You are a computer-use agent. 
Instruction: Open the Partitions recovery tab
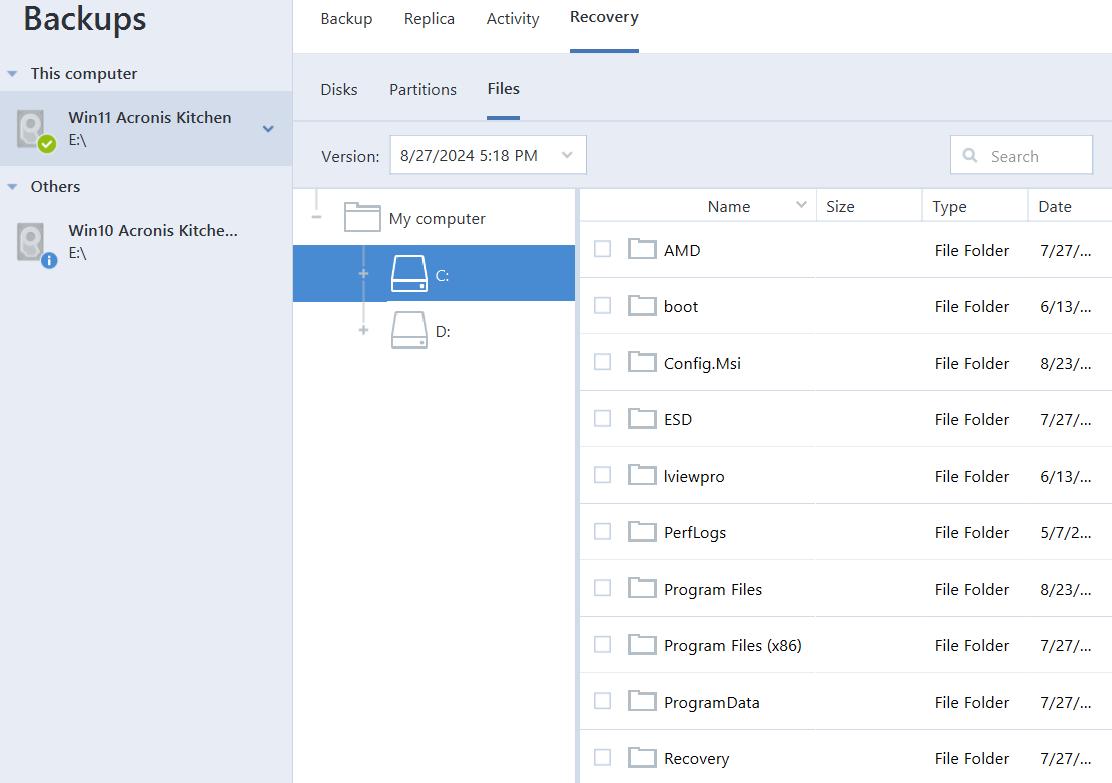pos(422,89)
